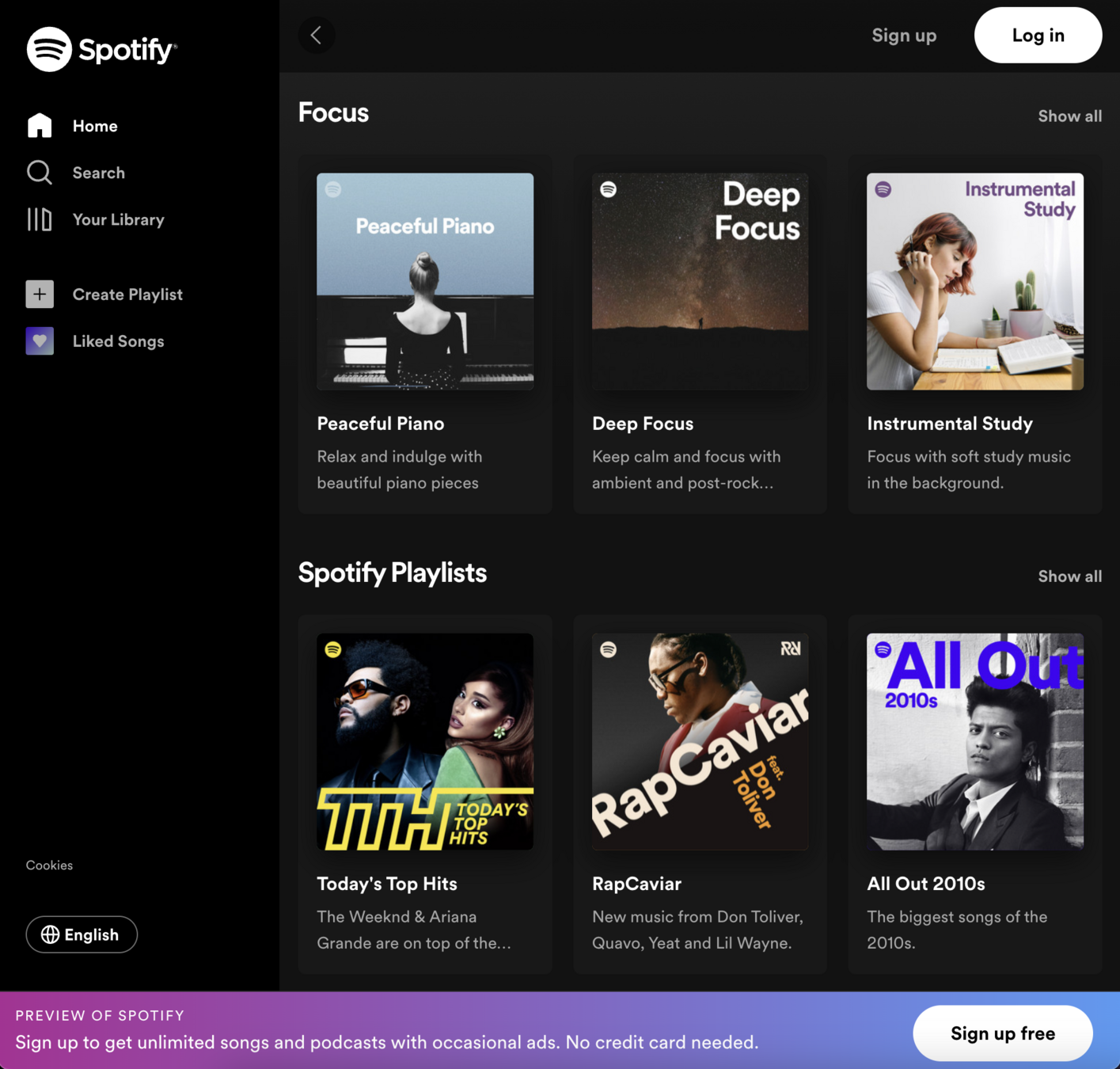1120x1069 pixels.
Task: Open RapCaviar cover art
Action: pyautogui.click(x=700, y=741)
